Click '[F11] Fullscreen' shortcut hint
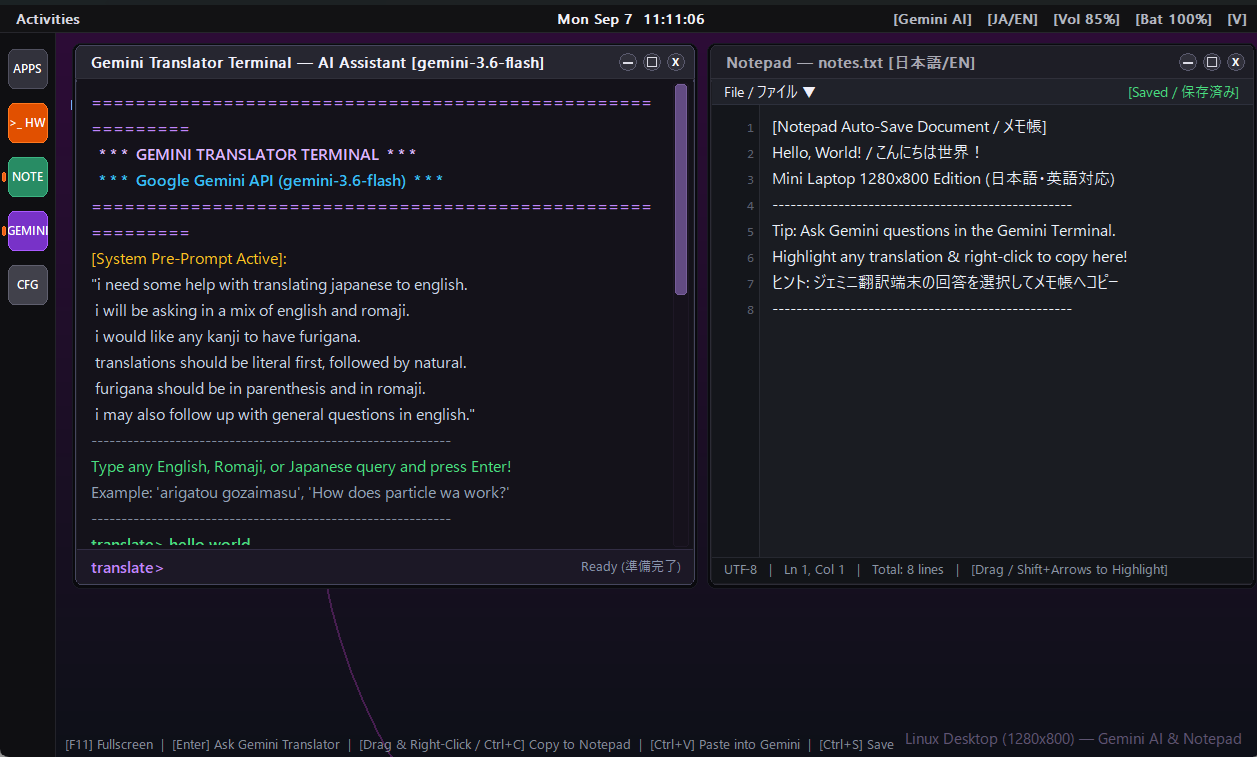Viewport: 1257px width, 757px height. click(109, 745)
